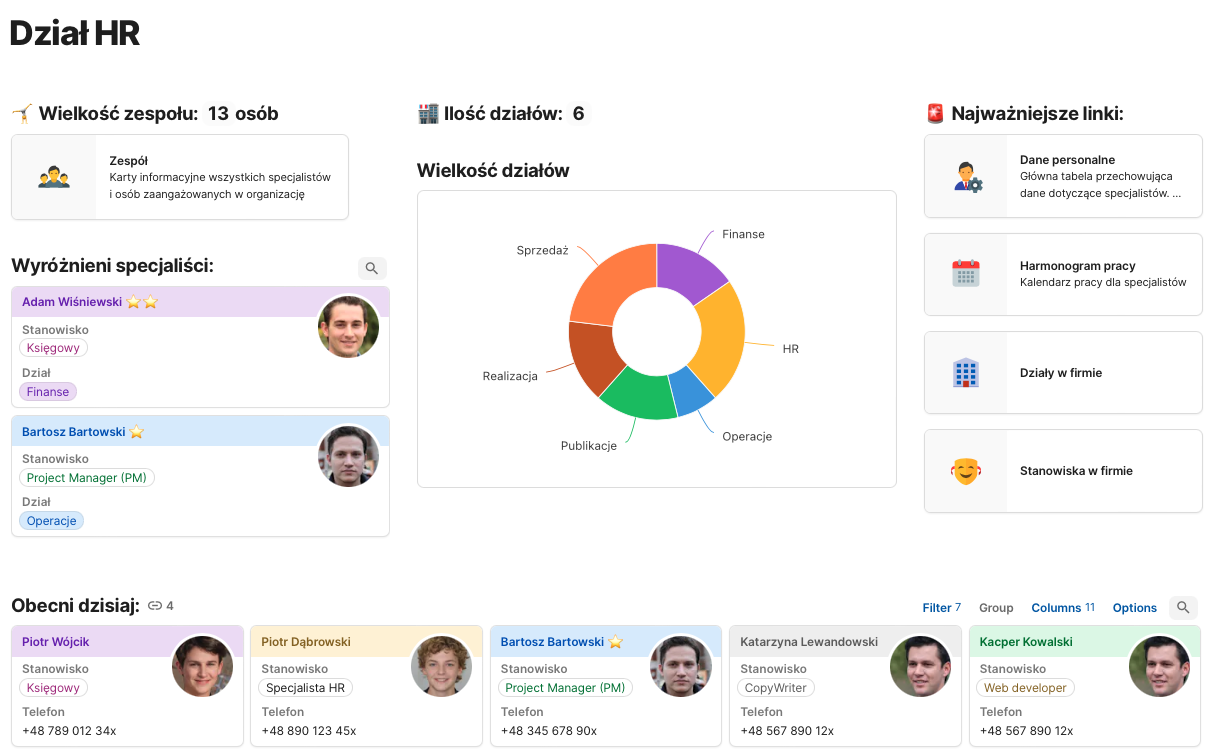Open the Harmonogram pracy calendar icon
The image size is (1232, 751).
tap(966, 274)
